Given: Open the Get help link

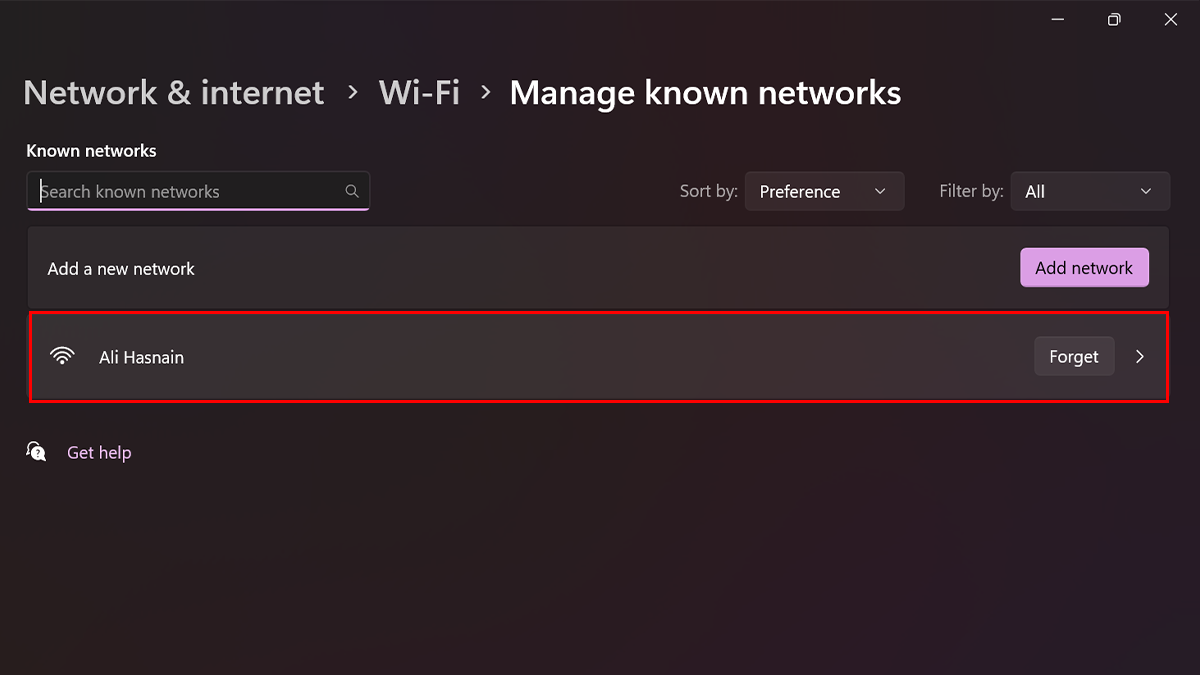Looking at the screenshot, I should 99,453.
